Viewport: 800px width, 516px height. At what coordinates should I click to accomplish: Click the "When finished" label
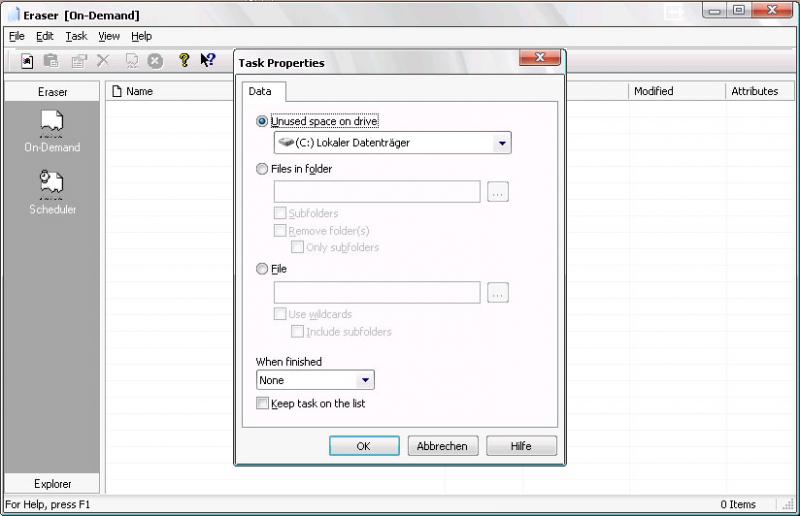coord(289,361)
